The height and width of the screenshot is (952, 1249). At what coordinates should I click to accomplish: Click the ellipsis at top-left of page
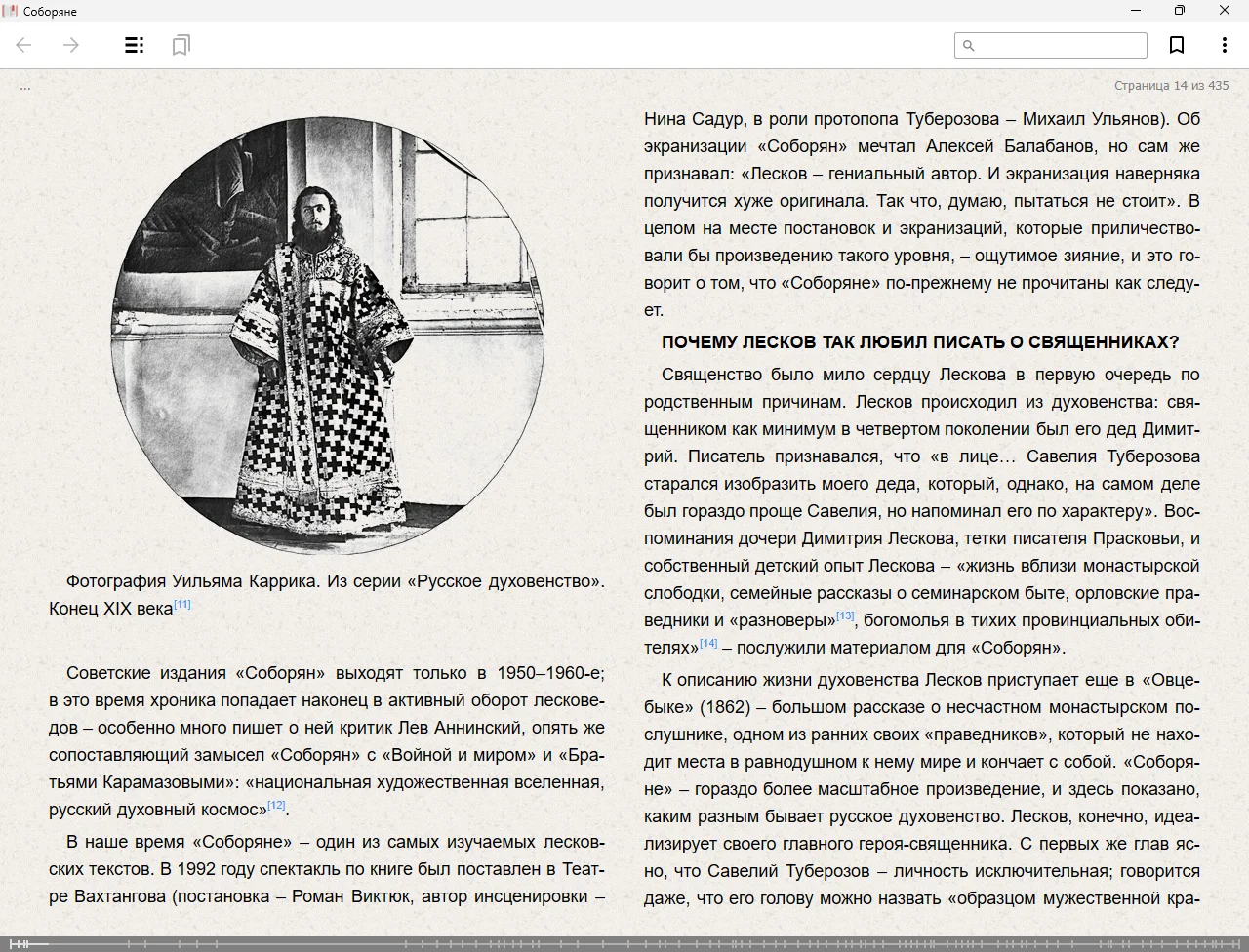[25, 87]
